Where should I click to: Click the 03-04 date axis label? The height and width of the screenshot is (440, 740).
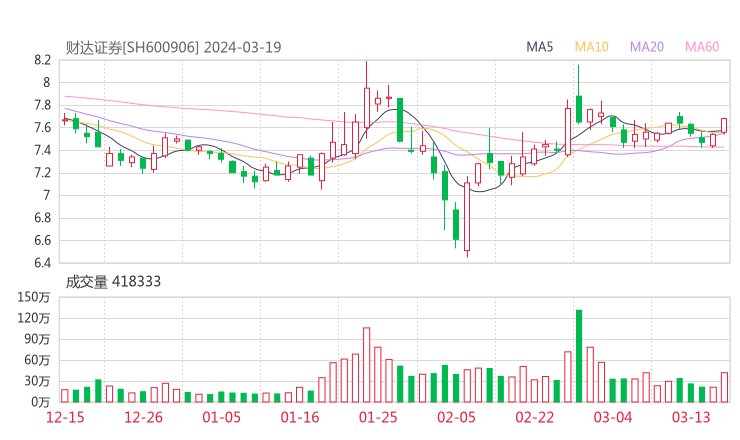coord(613,417)
